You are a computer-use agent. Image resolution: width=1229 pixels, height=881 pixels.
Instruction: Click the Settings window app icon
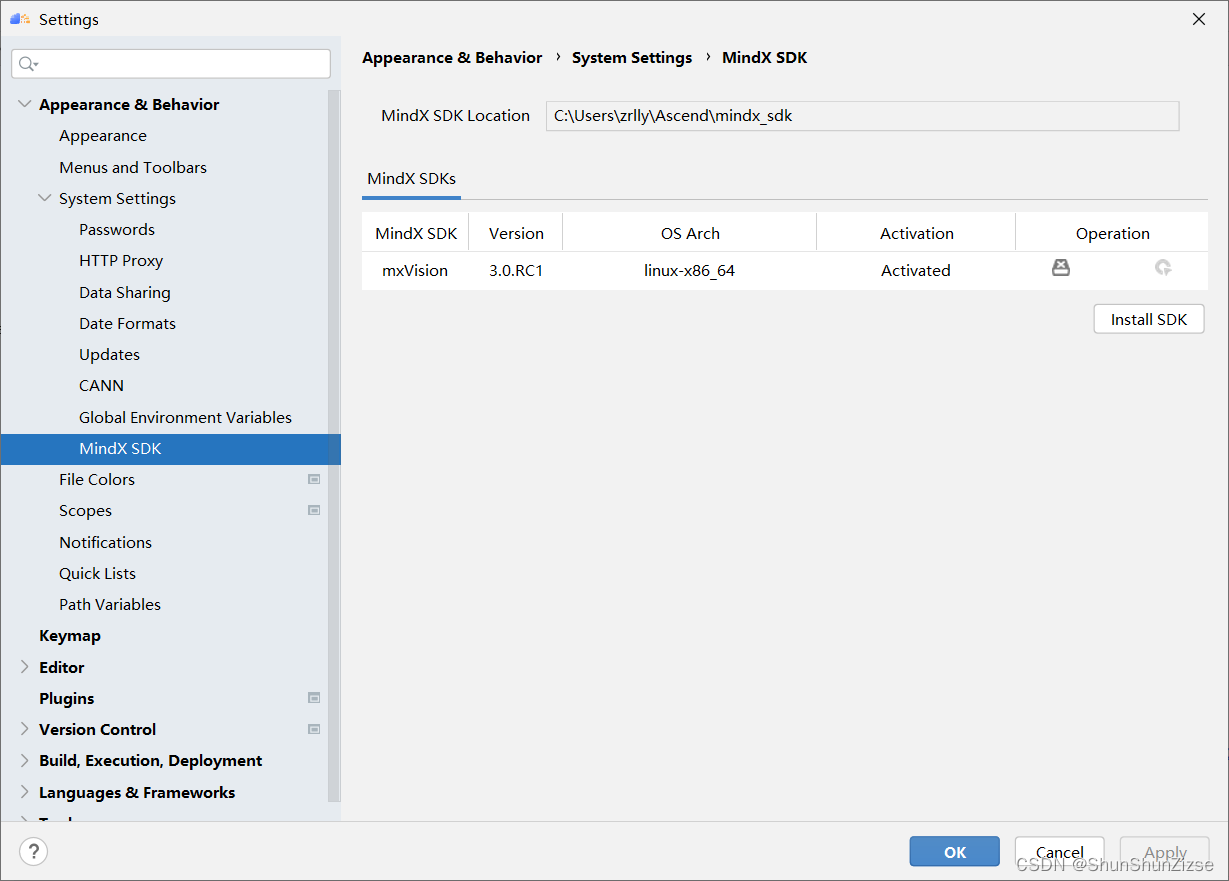pos(20,19)
